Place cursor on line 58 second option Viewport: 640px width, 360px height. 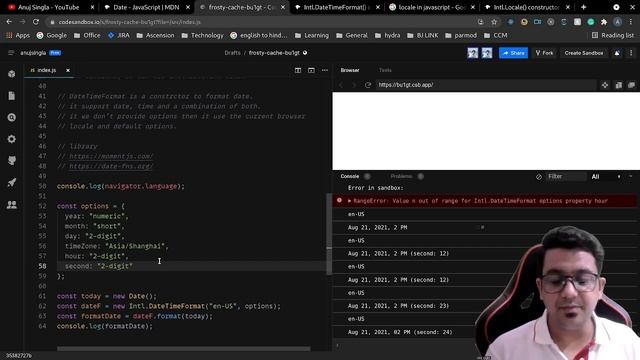(99, 266)
